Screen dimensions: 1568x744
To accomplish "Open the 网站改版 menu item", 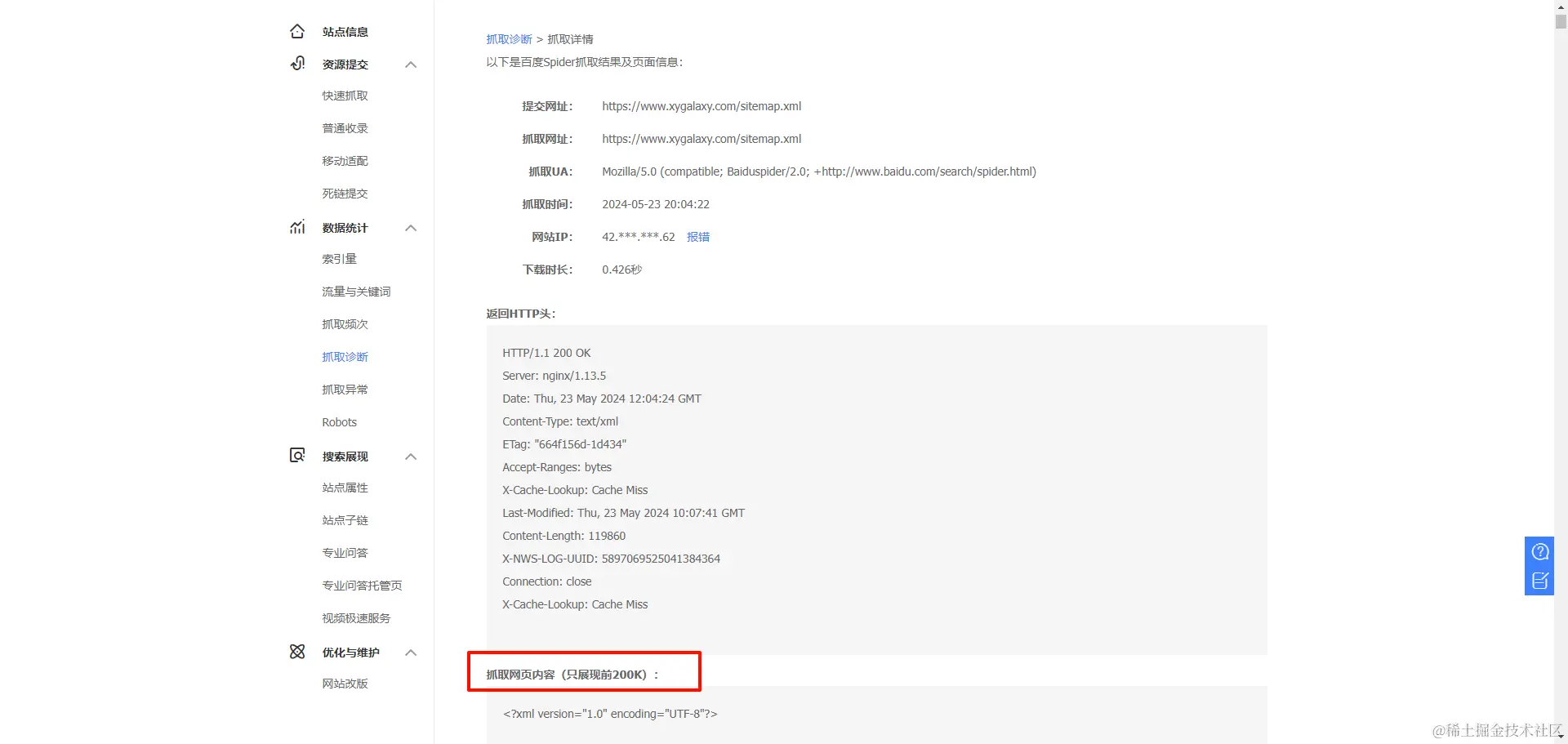I will click(345, 683).
